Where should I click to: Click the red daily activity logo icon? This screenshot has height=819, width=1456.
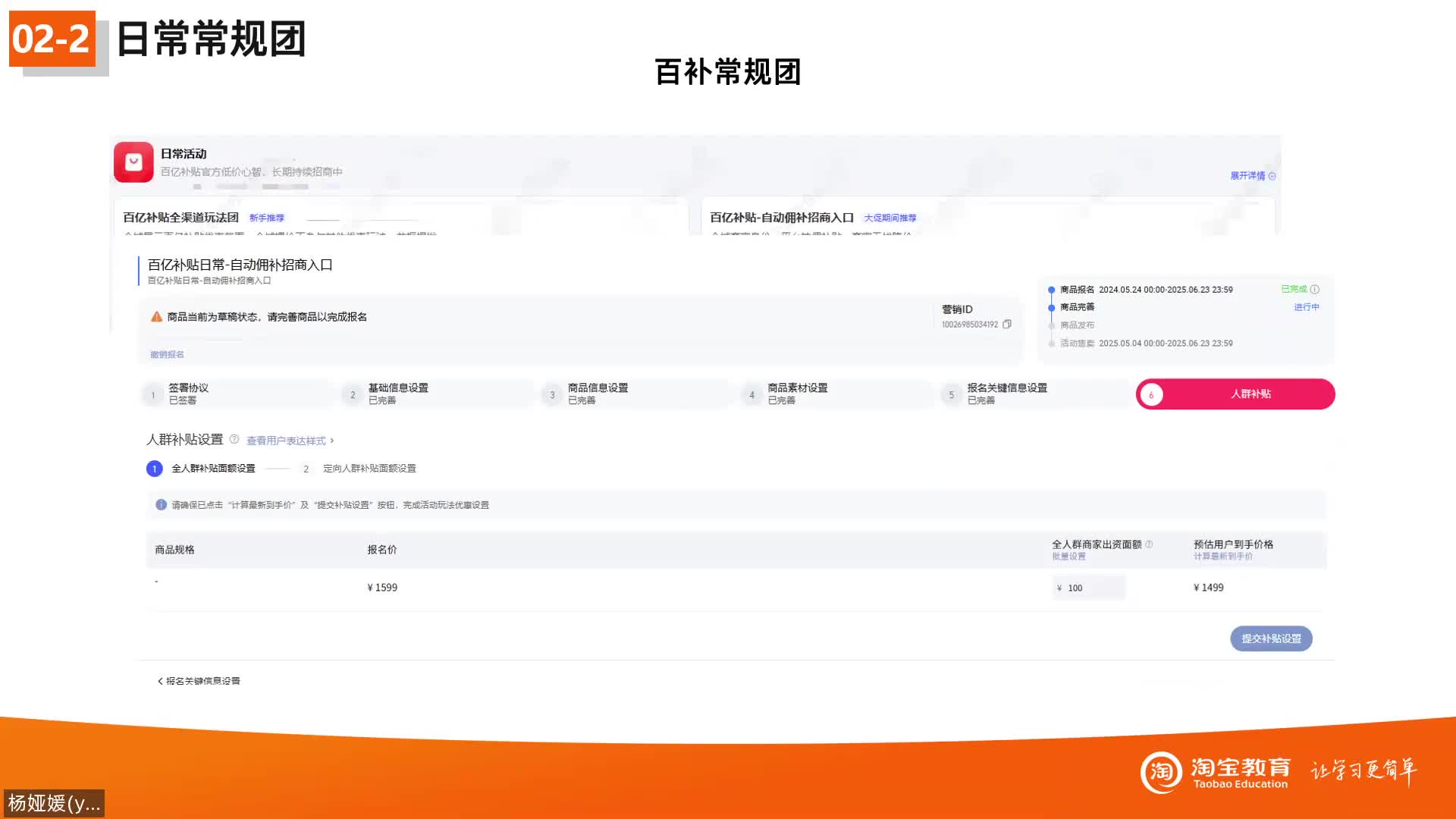point(133,162)
